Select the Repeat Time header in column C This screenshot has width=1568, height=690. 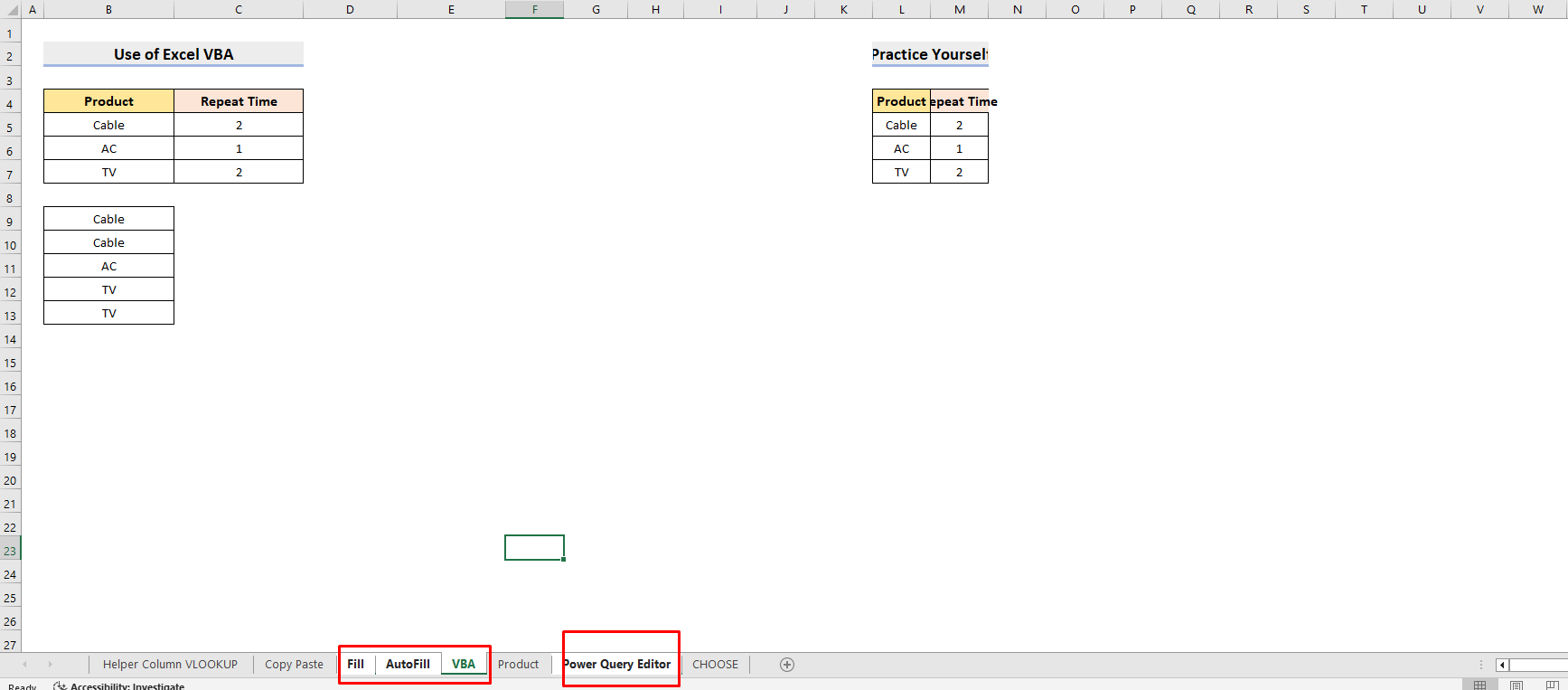tap(239, 101)
